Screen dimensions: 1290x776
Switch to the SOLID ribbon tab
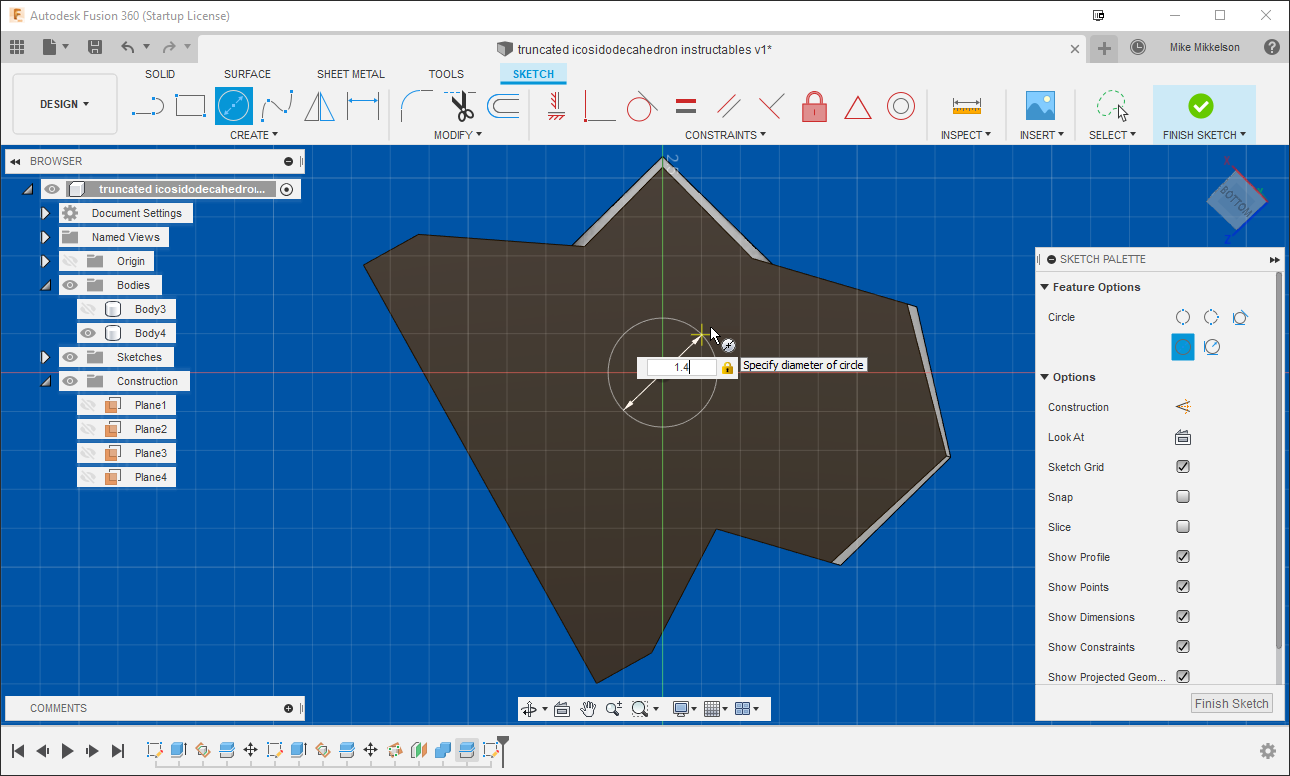[160, 73]
